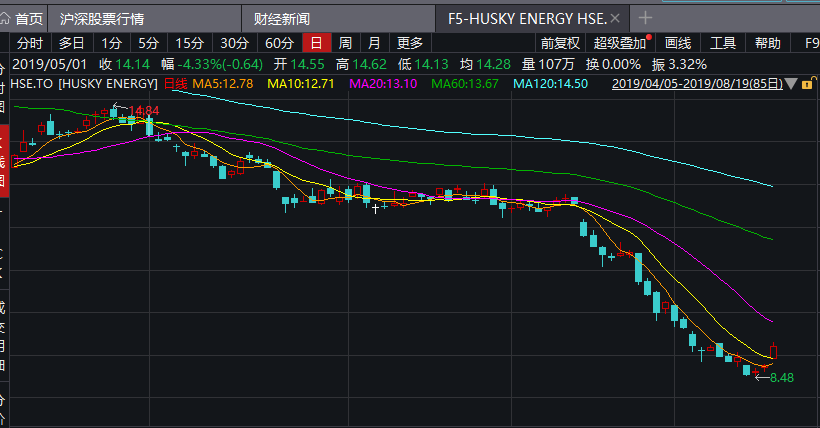Click the 8.48 low price marker

coord(782,378)
